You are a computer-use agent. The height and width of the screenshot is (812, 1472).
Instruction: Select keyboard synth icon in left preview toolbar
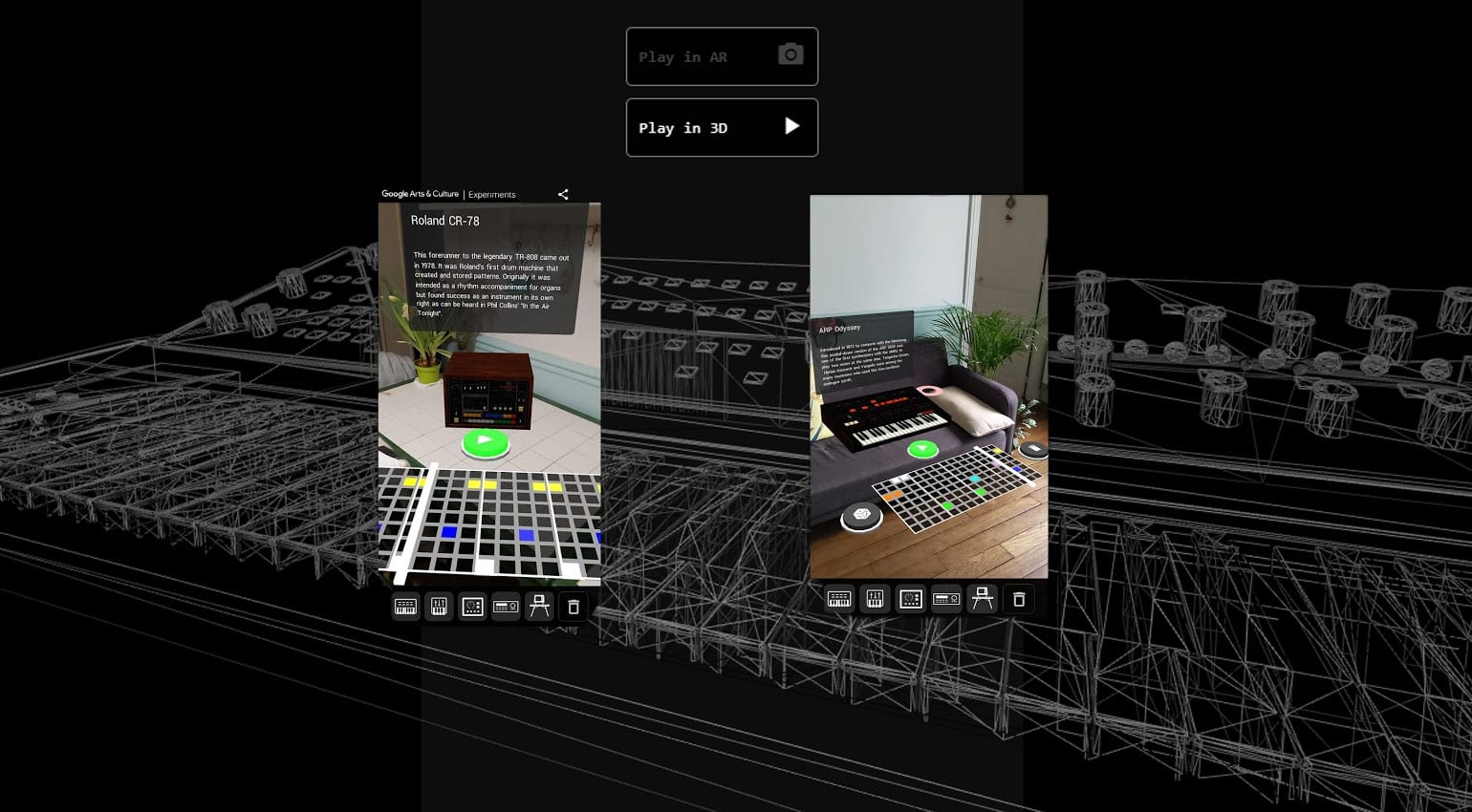tap(405, 607)
